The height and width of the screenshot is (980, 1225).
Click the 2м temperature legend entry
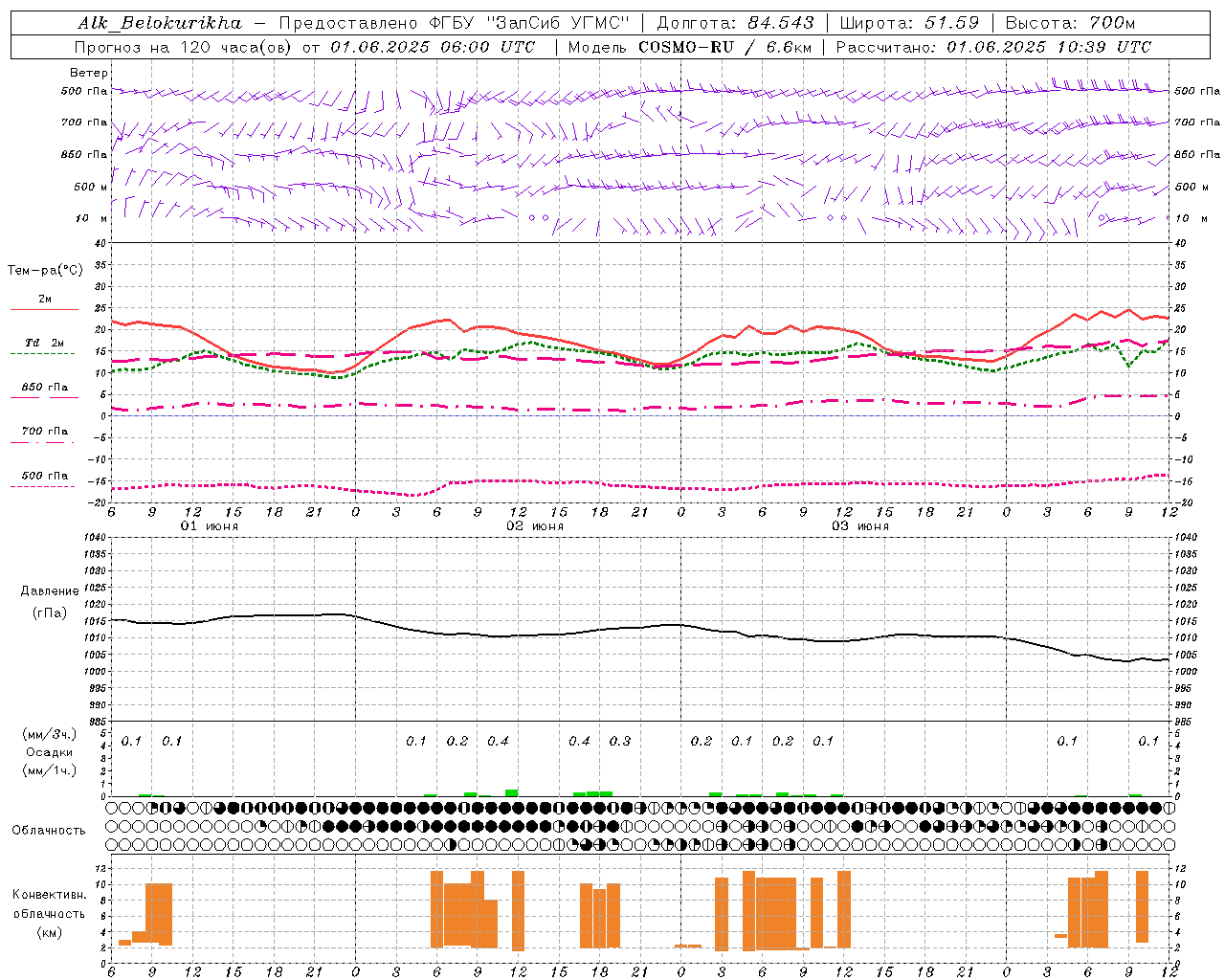[45, 300]
